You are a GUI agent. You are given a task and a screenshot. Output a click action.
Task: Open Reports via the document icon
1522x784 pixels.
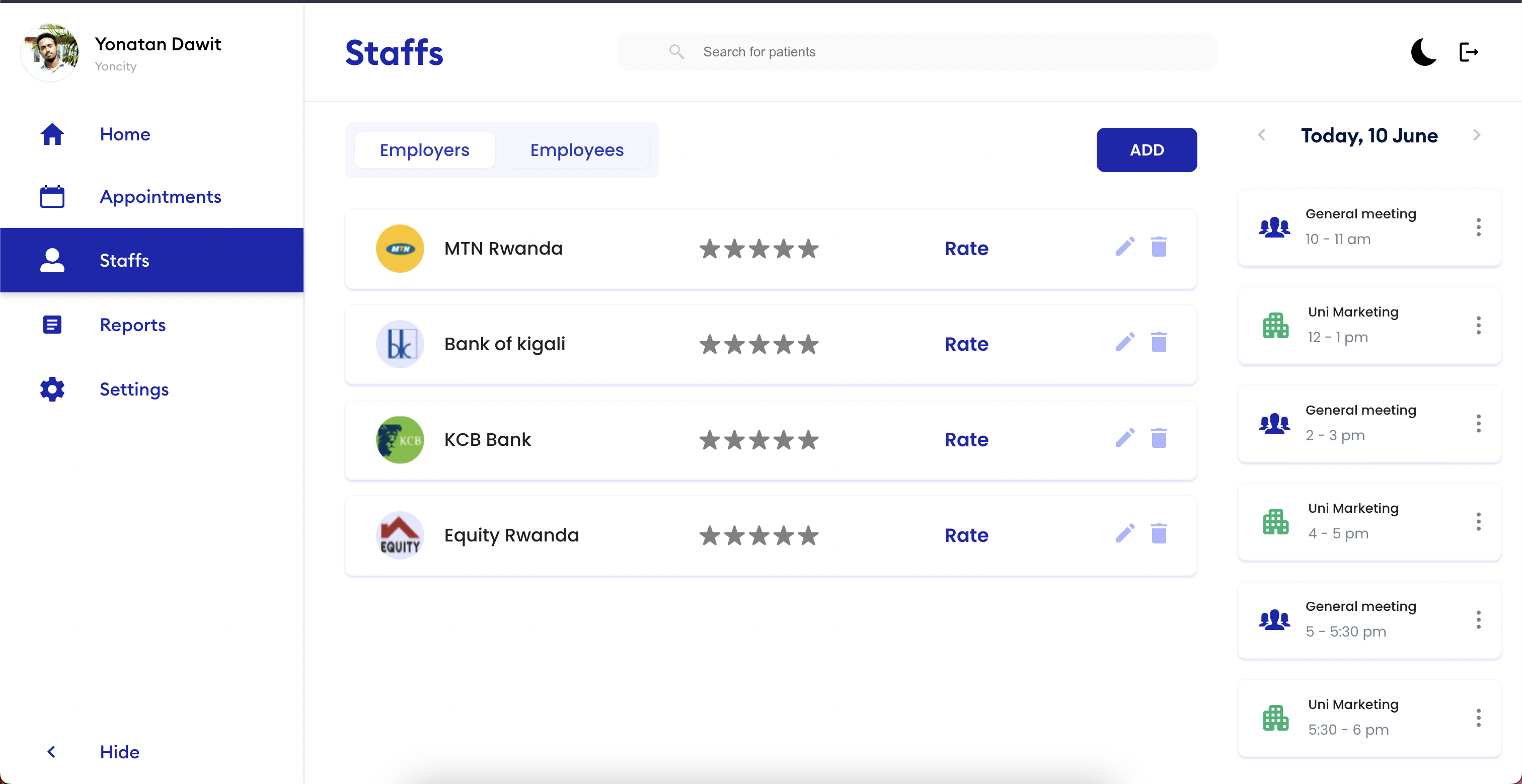click(52, 325)
